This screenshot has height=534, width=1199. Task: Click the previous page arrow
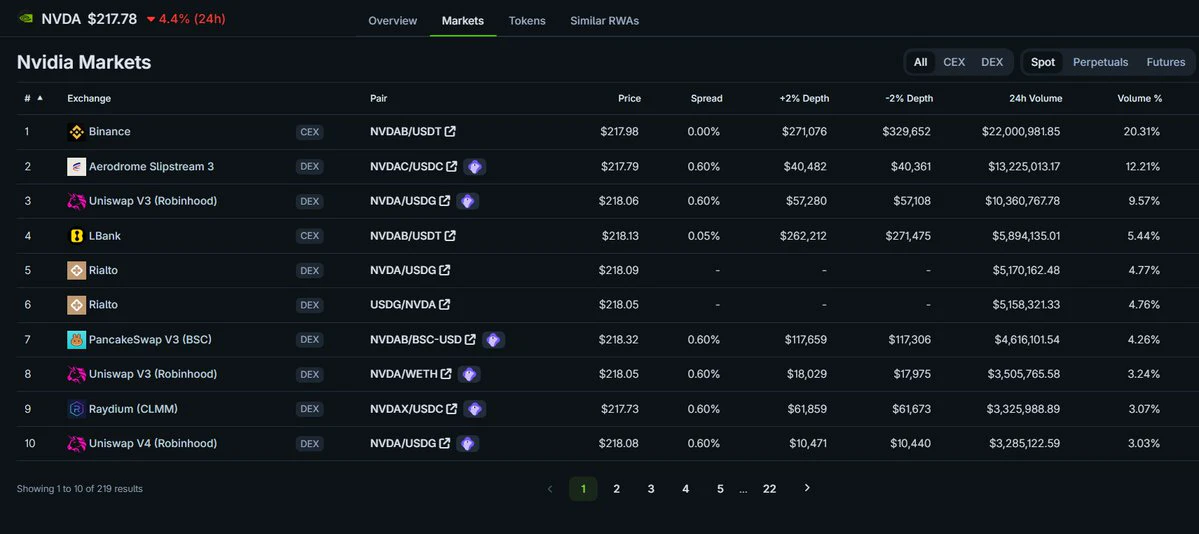(x=549, y=489)
